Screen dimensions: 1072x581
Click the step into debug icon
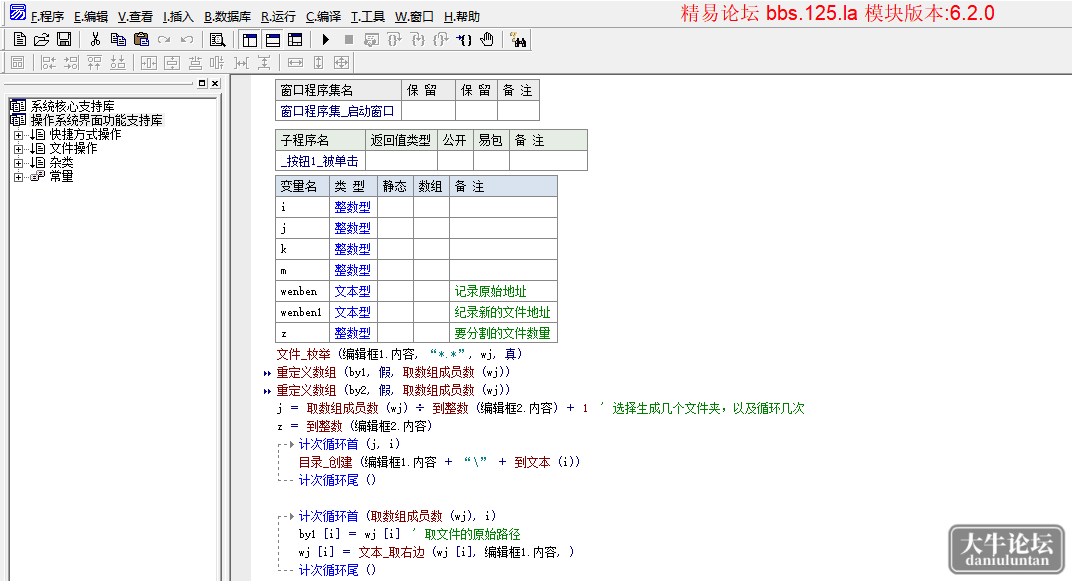418,40
